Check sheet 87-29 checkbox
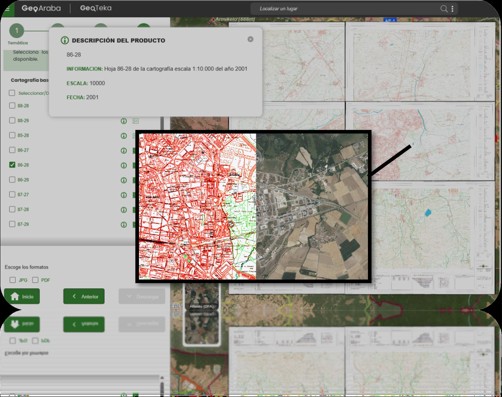The height and width of the screenshot is (397, 502). (12, 224)
